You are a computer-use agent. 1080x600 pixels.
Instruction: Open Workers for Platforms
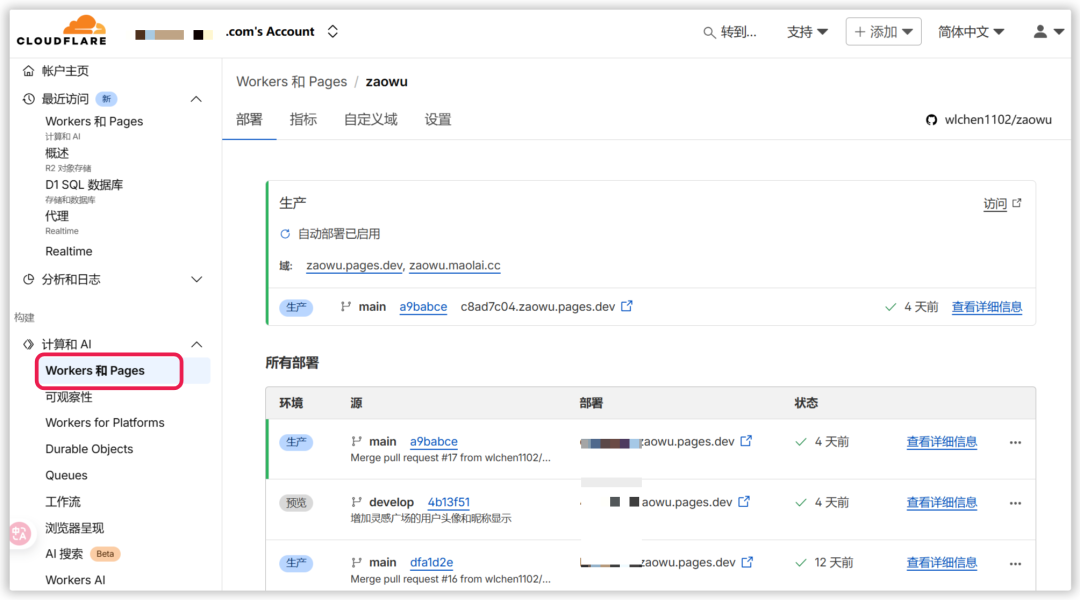tap(105, 423)
